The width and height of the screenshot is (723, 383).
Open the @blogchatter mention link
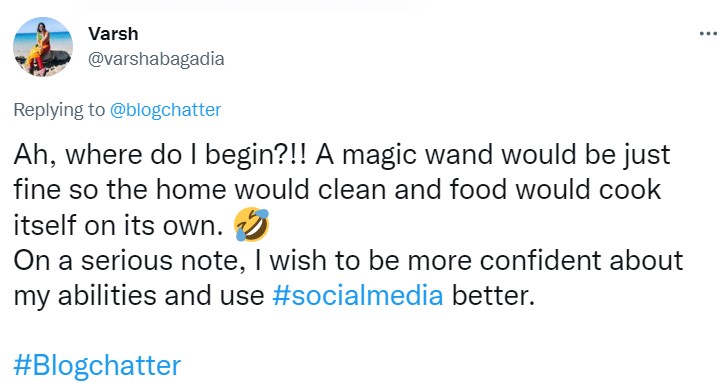(165, 110)
